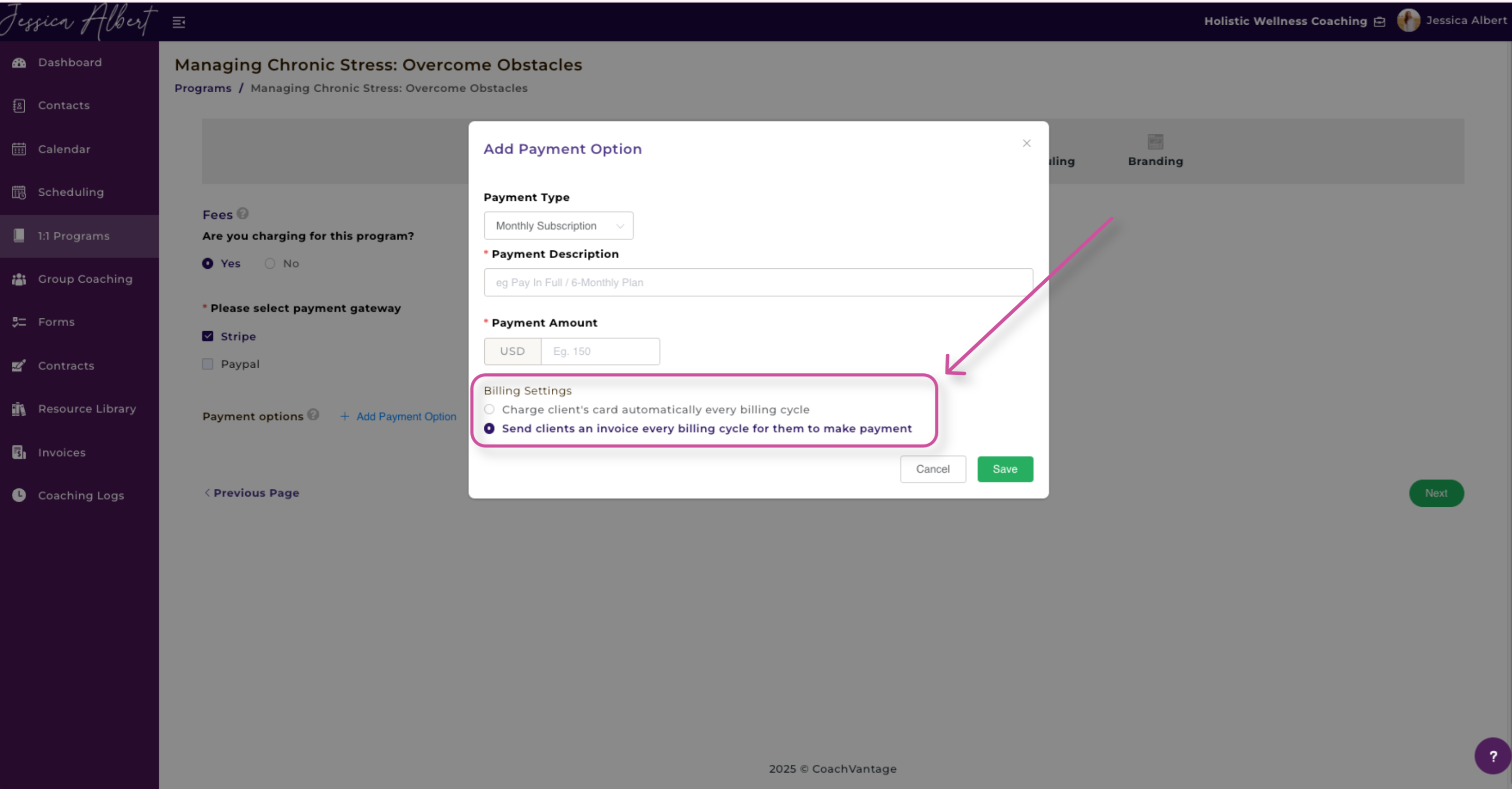Screen dimensions: 1512x789
Task: Uncheck the Stripe payment gateway
Action: click(x=208, y=336)
